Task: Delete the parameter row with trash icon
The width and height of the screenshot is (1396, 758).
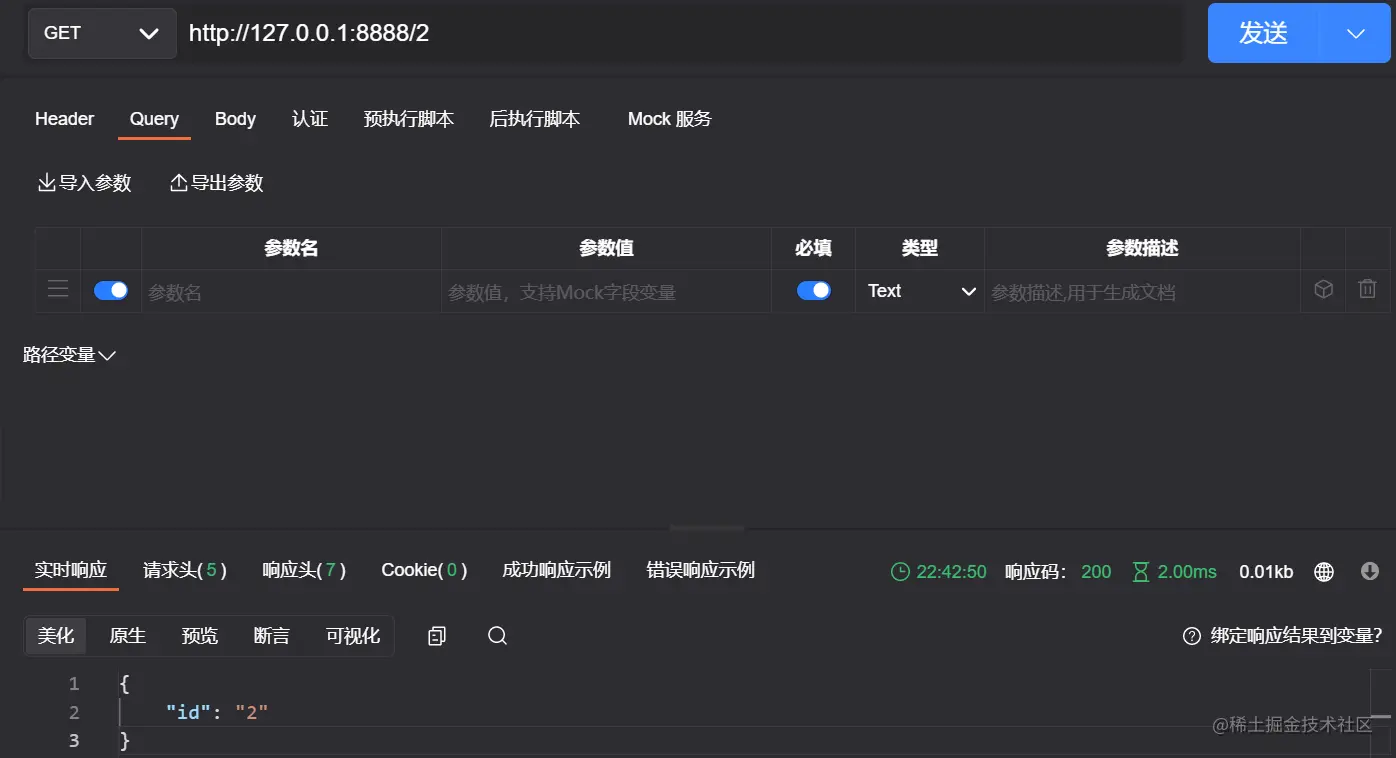Action: tap(1367, 289)
